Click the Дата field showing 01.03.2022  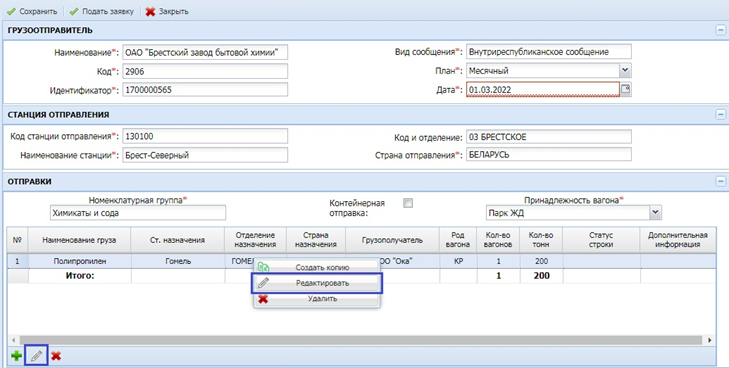coord(543,89)
